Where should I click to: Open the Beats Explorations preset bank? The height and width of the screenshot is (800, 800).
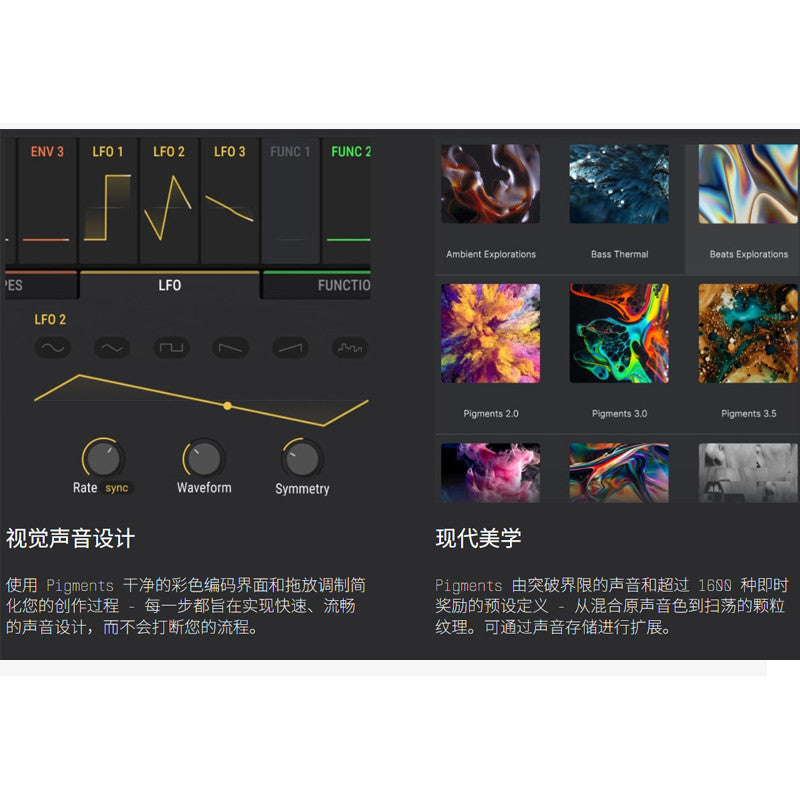coord(748,184)
